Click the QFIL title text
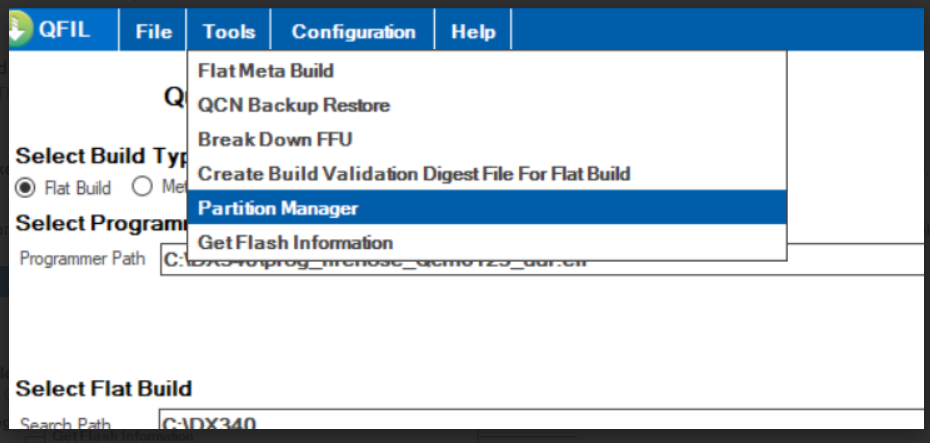Image resolution: width=930 pixels, height=443 pixels. click(64, 30)
